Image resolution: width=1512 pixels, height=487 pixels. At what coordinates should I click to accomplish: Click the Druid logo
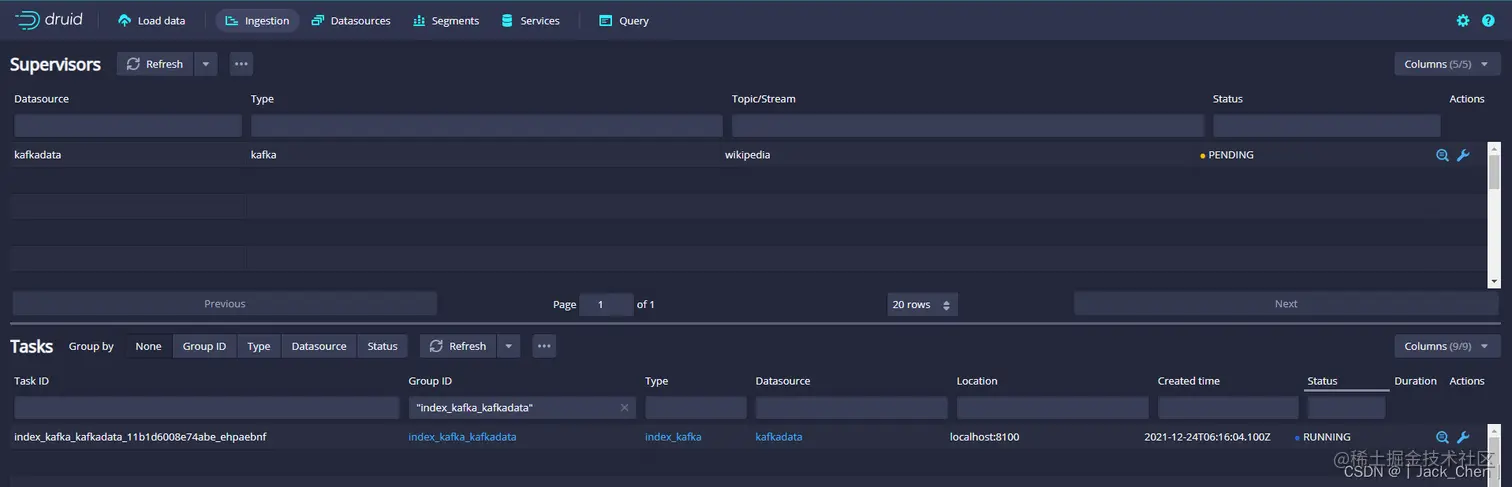click(49, 20)
